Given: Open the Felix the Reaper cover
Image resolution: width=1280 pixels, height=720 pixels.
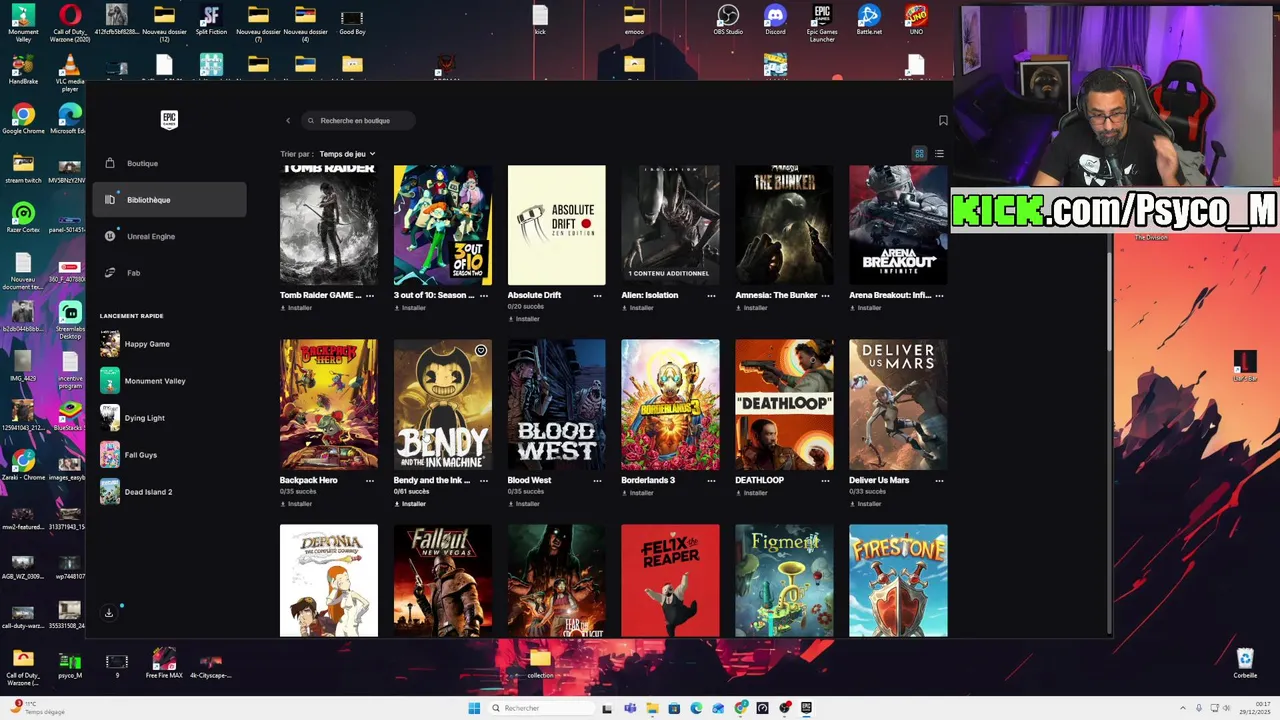Looking at the screenshot, I should 670,580.
